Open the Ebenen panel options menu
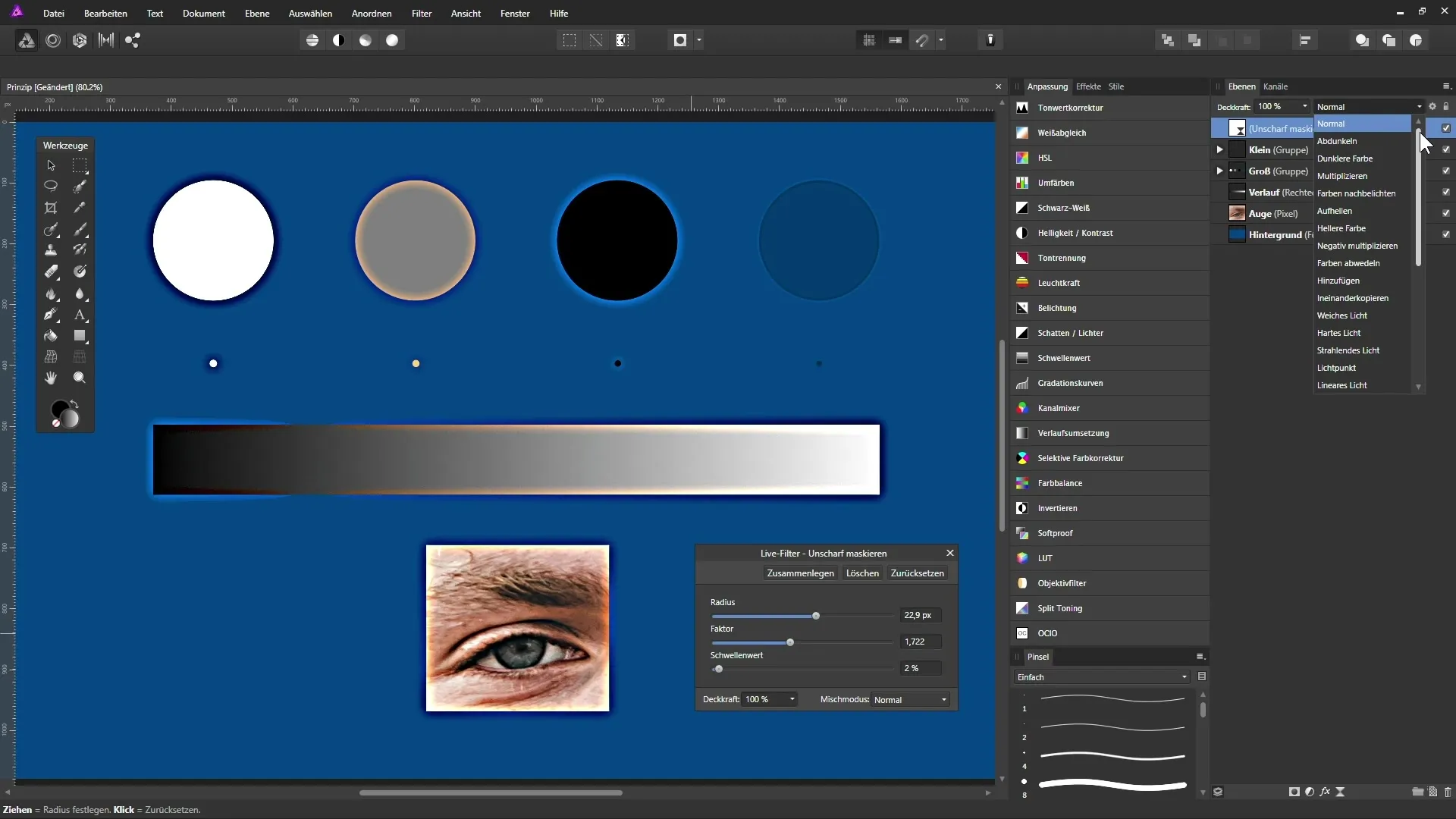This screenshot has height=819, width=1456. click(1446, 86)
